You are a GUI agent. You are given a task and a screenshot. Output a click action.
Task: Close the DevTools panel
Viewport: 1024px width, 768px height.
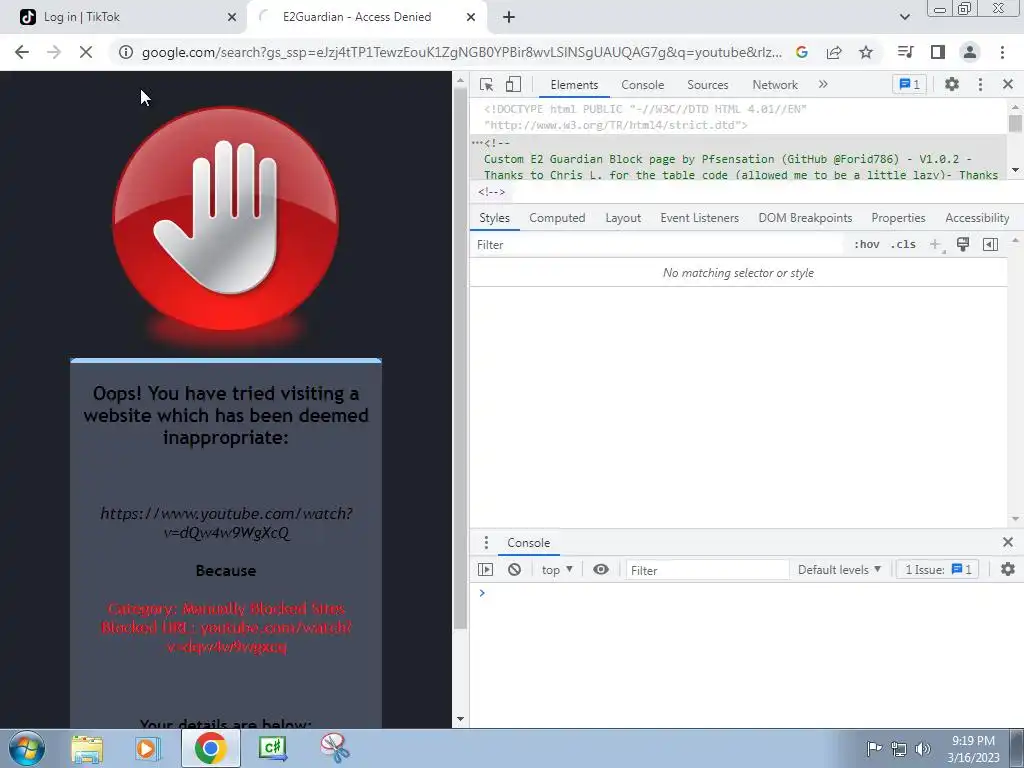pos(1008,84)
